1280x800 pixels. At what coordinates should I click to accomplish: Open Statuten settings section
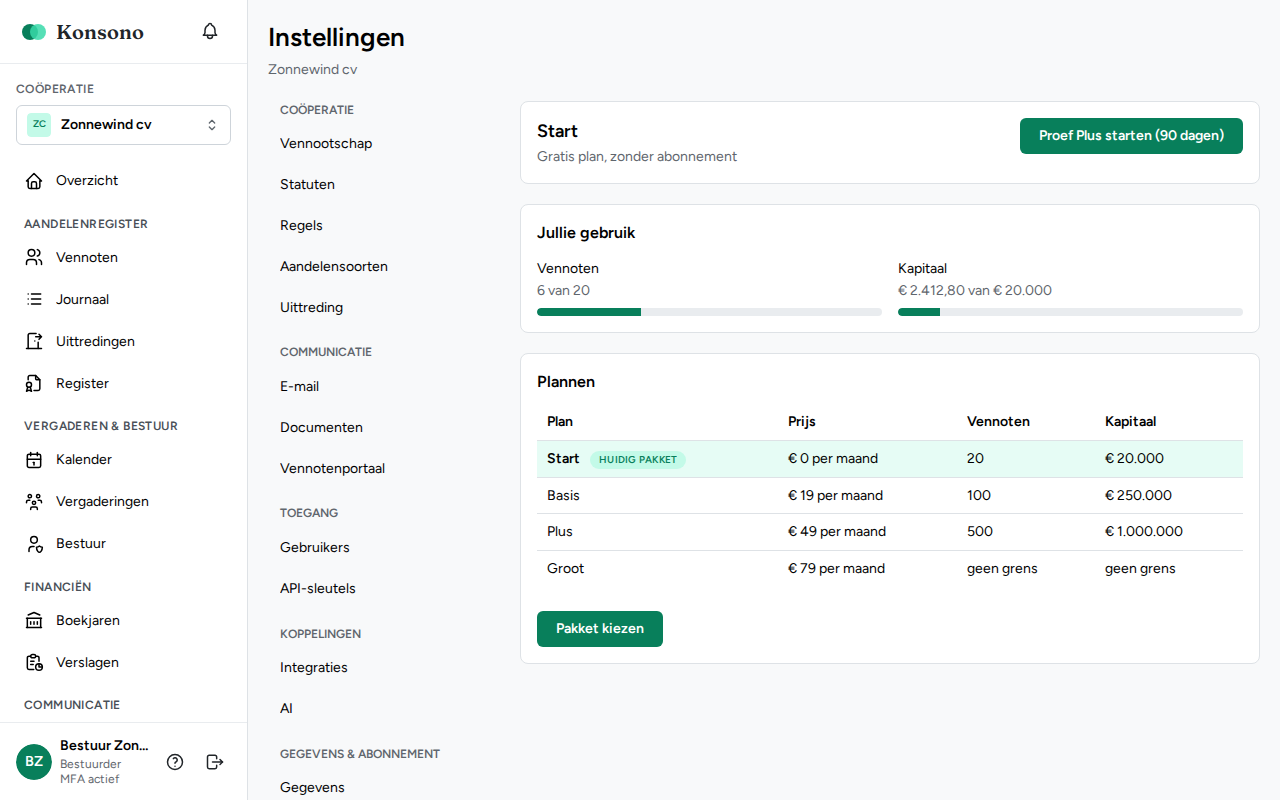click(307, 185)
